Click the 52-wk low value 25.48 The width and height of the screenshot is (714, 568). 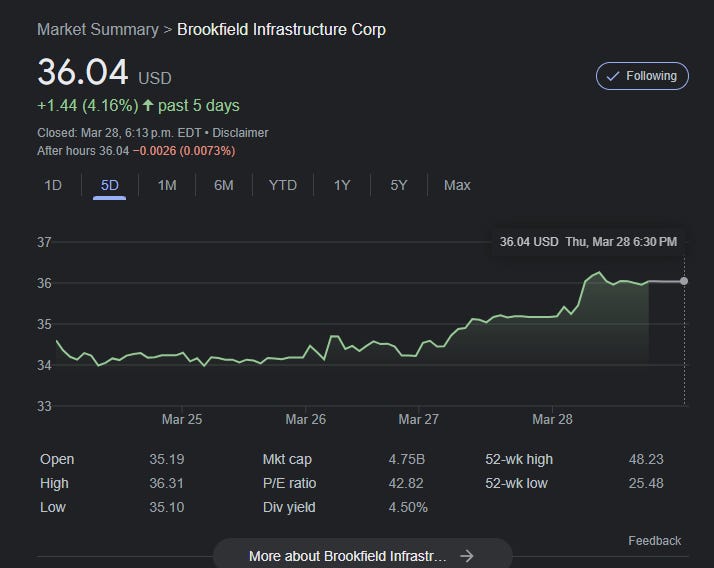tap(646, 483)
